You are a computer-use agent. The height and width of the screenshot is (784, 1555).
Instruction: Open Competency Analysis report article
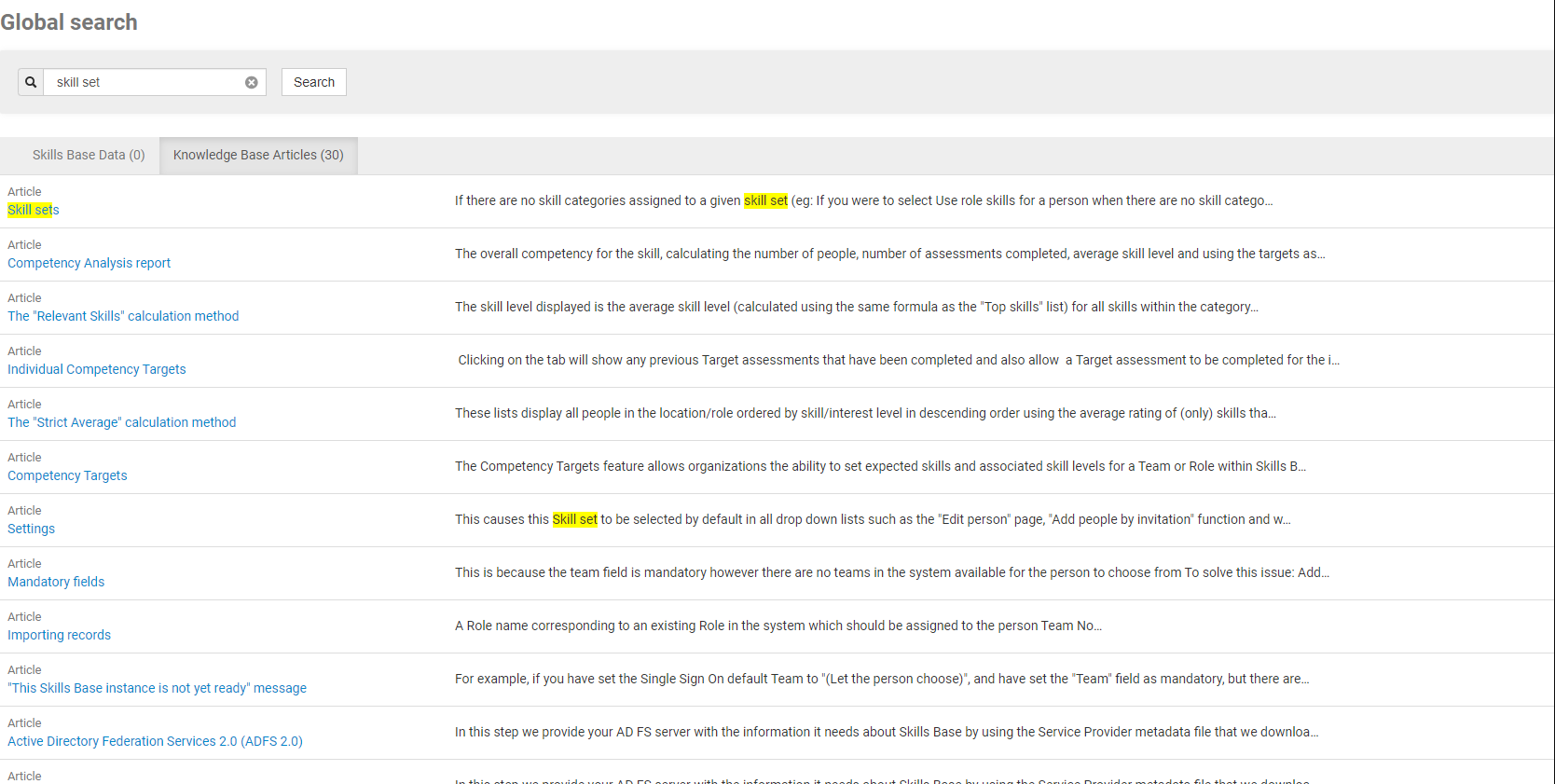[89, 263]
